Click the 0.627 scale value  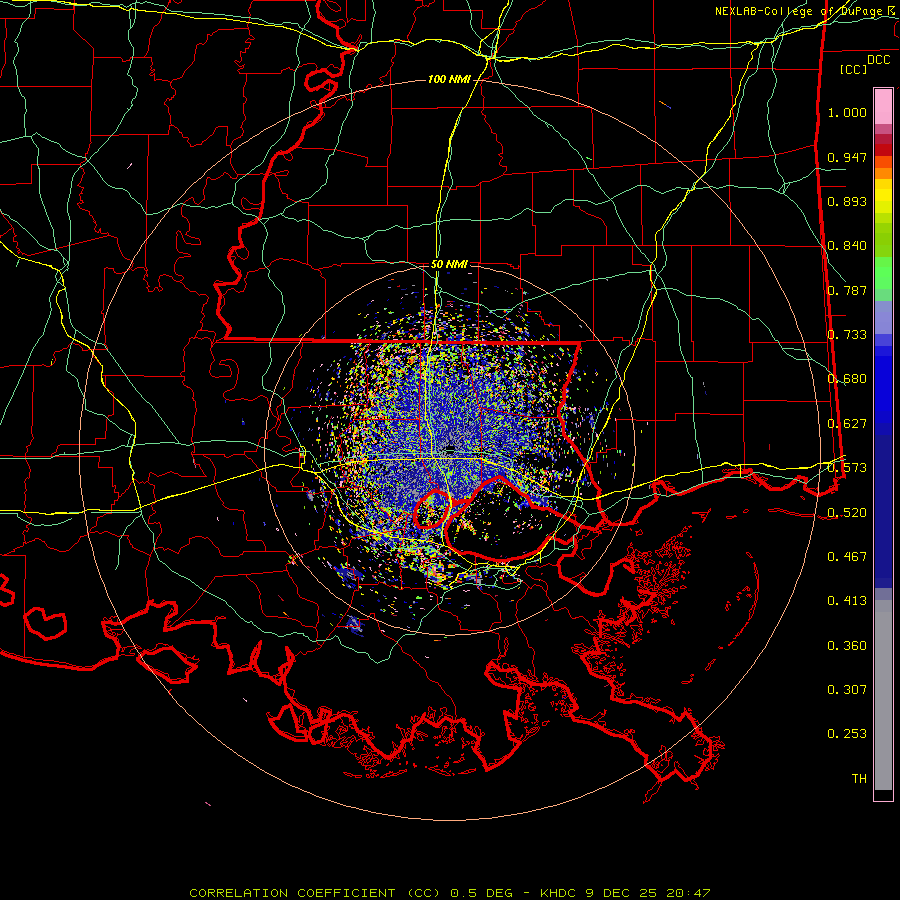(x=847, y=424)
